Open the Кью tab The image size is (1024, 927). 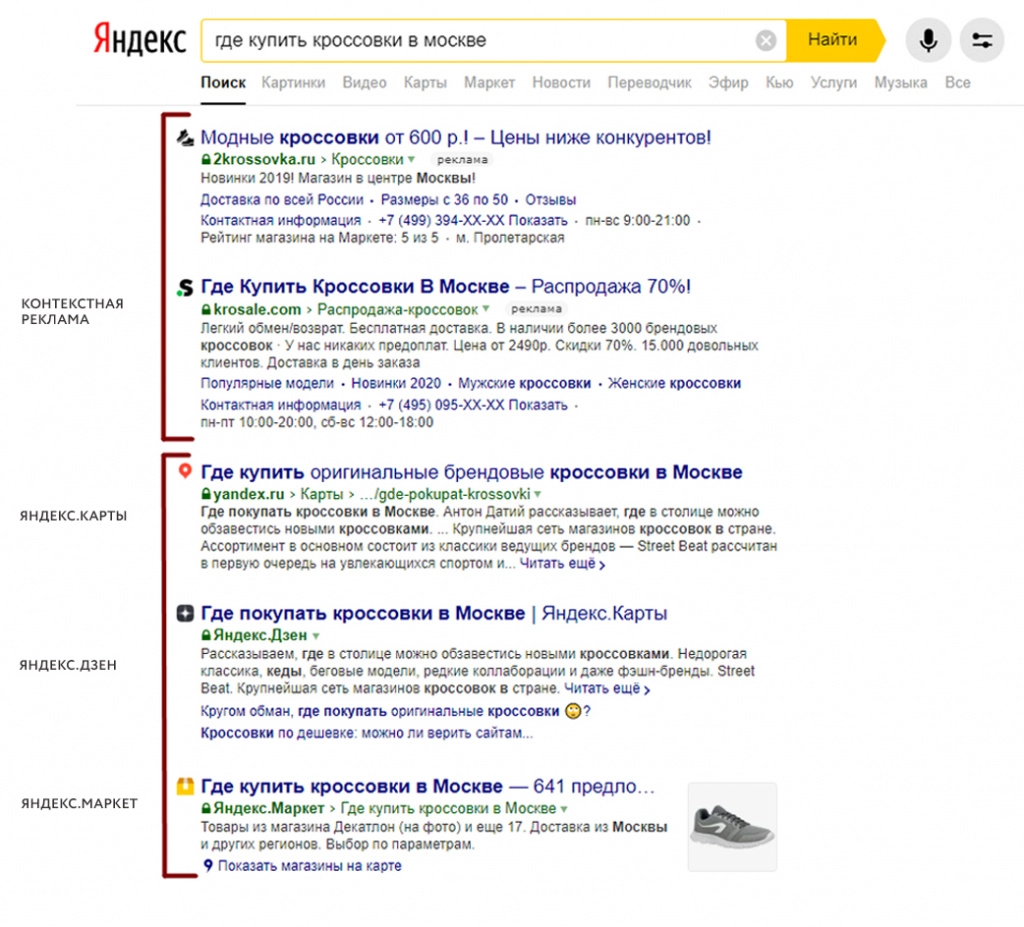tap(779, 83)
